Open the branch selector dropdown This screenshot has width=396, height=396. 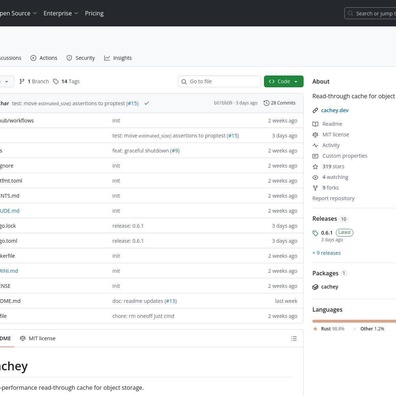tap(6, 81)
